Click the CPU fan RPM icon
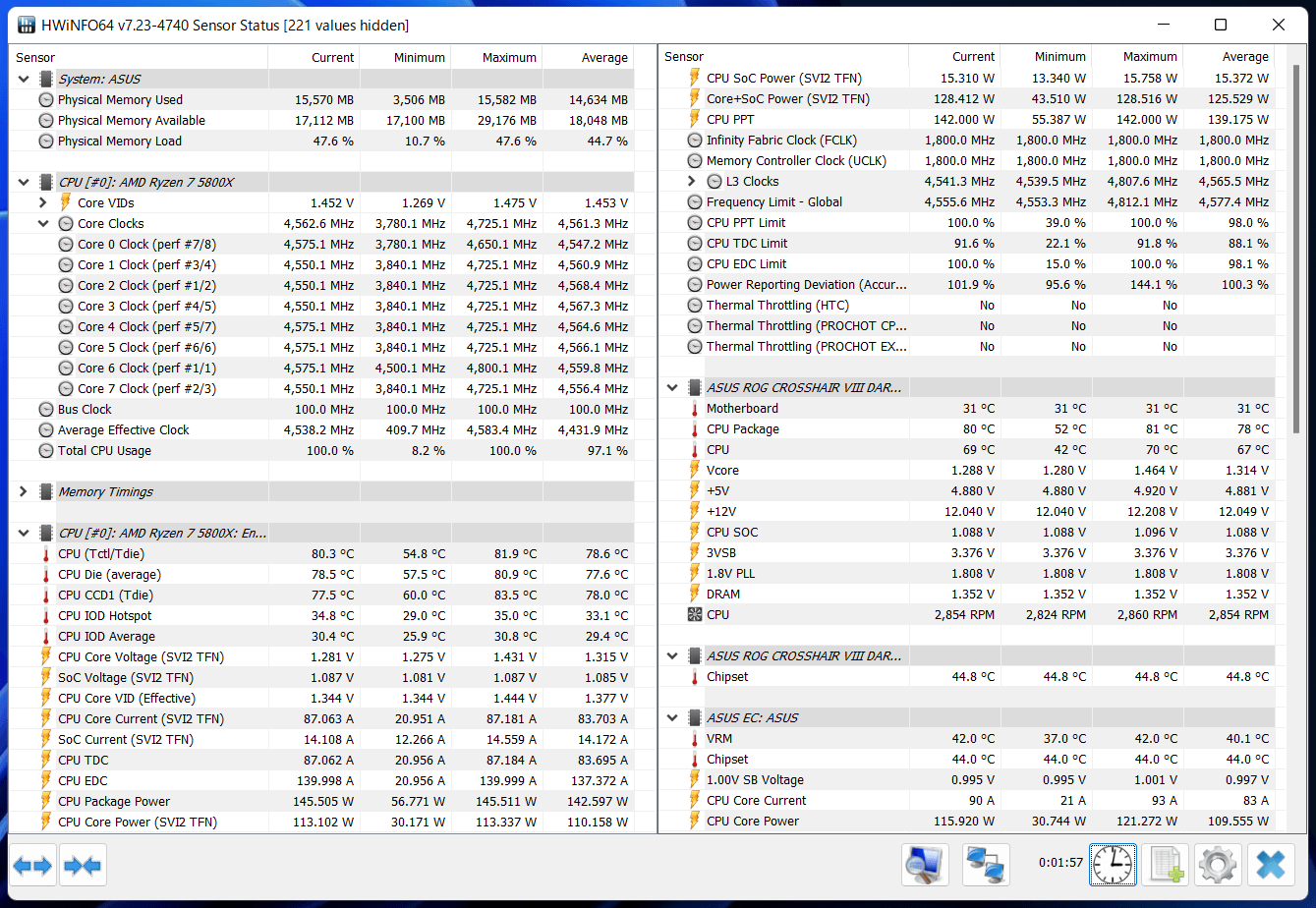 pyautogui.click(x=696, y=615)
